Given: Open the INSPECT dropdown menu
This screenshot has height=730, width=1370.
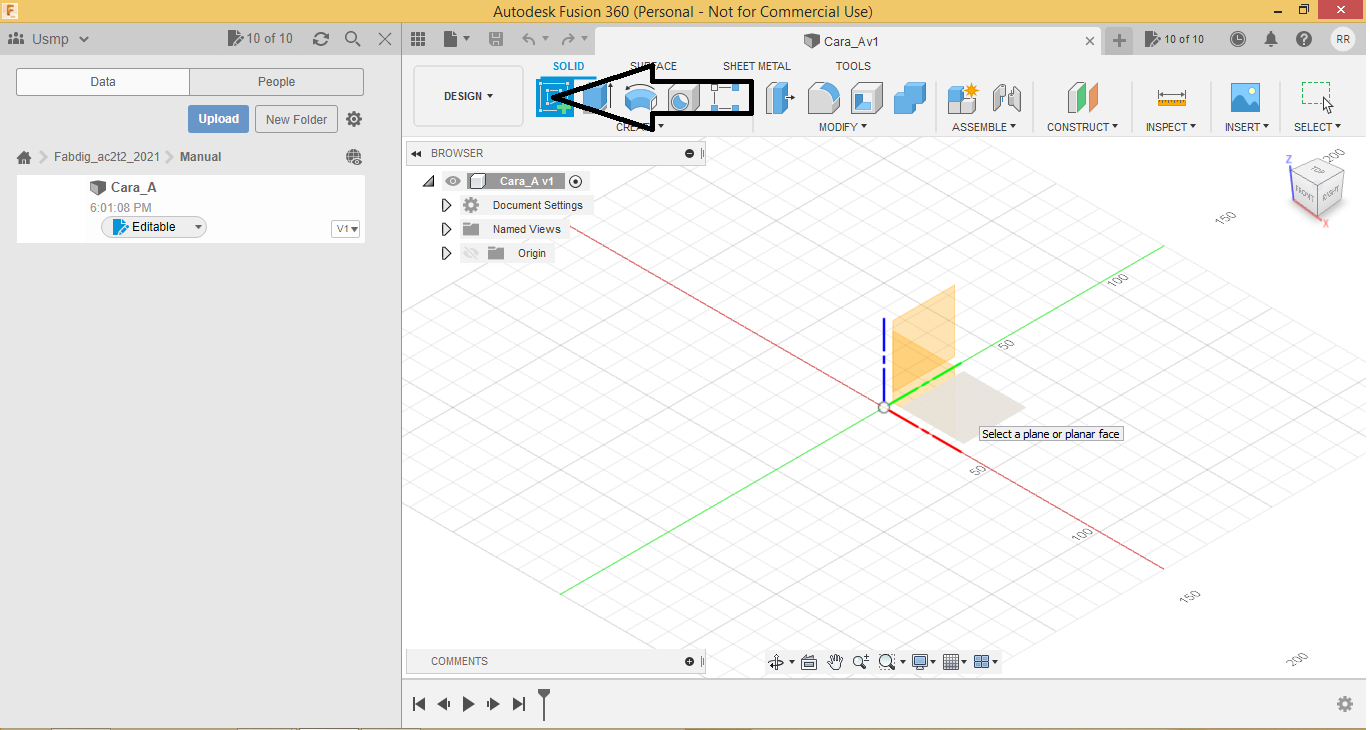Looking at the screenshot, I should pyautogui.click(x=1171, y=127).
